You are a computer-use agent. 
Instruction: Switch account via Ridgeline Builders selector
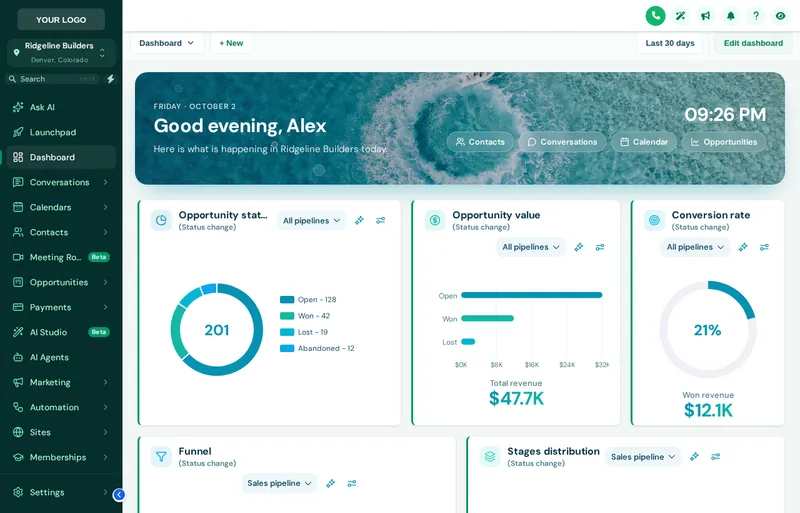click(x=61, y=53)
